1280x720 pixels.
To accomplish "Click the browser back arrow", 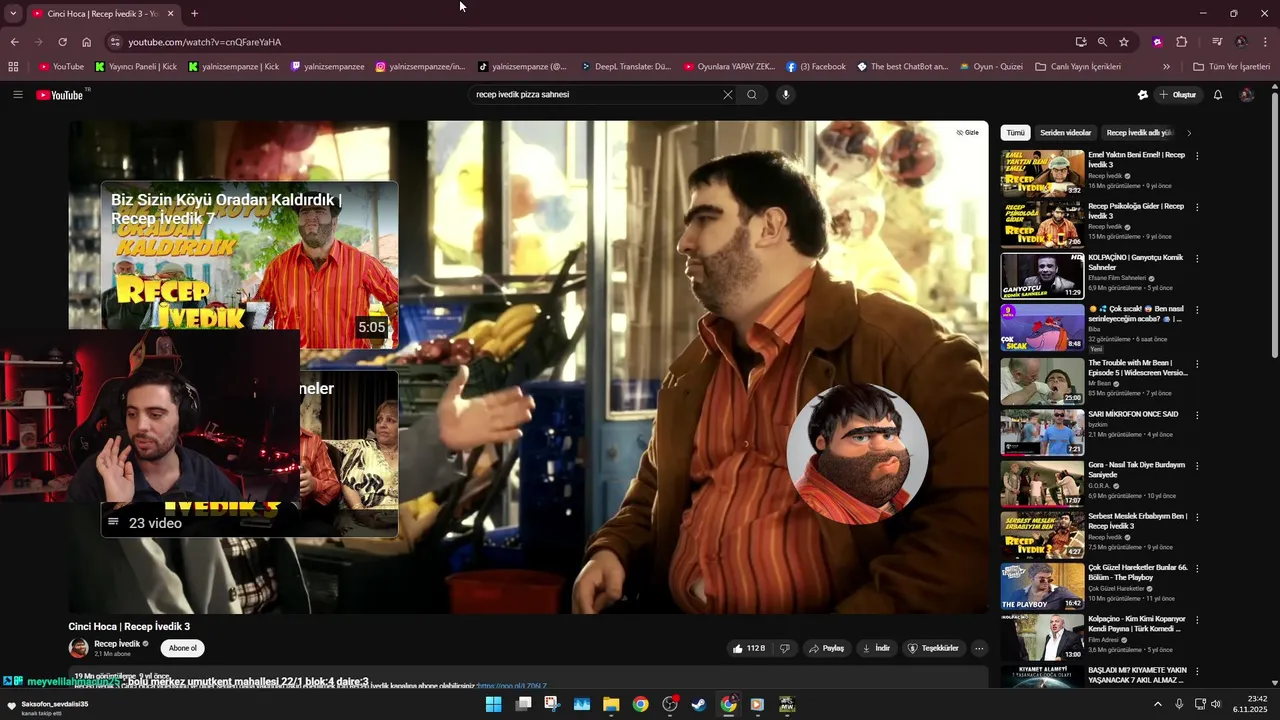I will click(x=14, y=42).
